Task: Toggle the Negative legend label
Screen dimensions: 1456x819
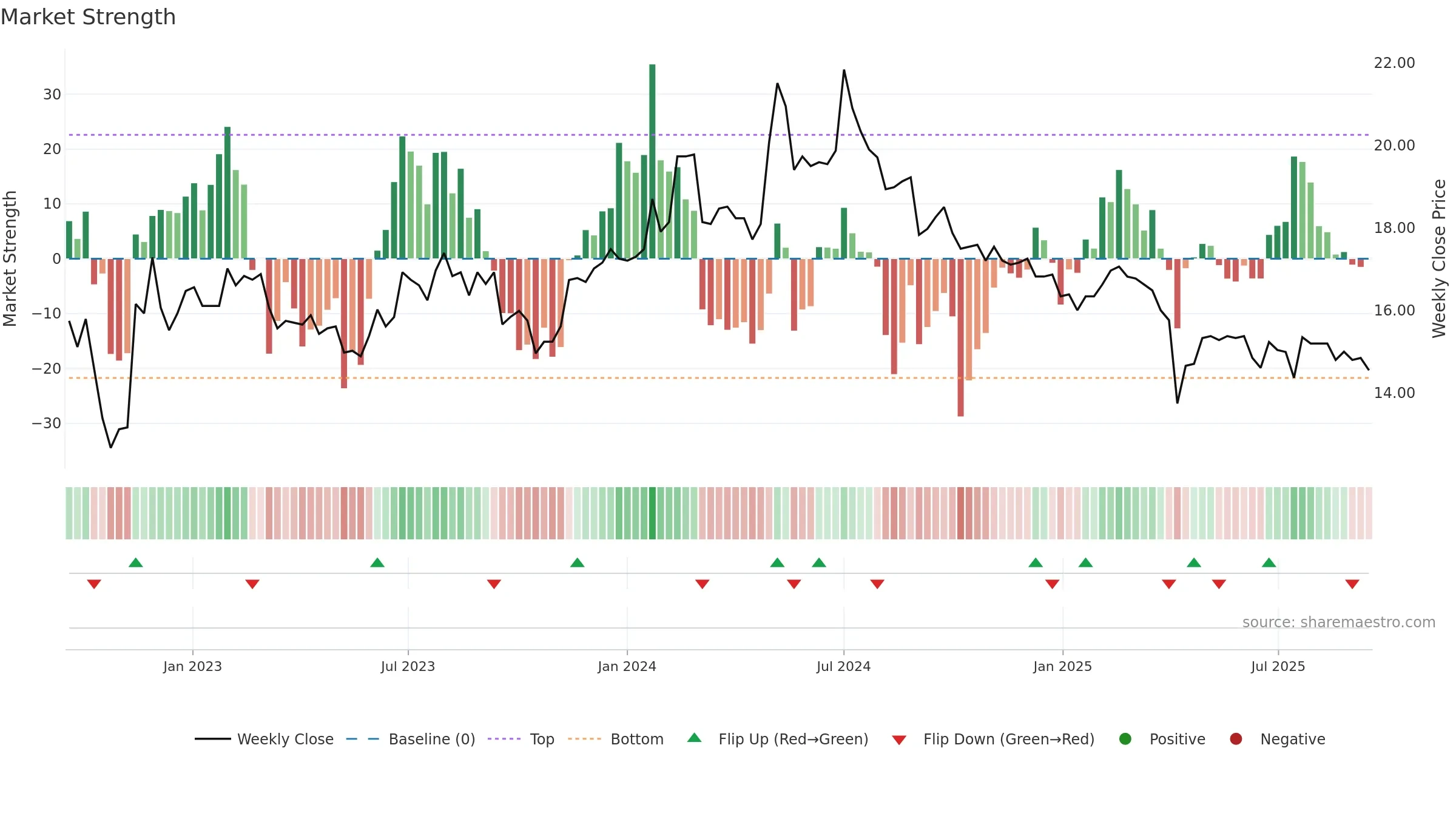Action: tap(1293, 740)
